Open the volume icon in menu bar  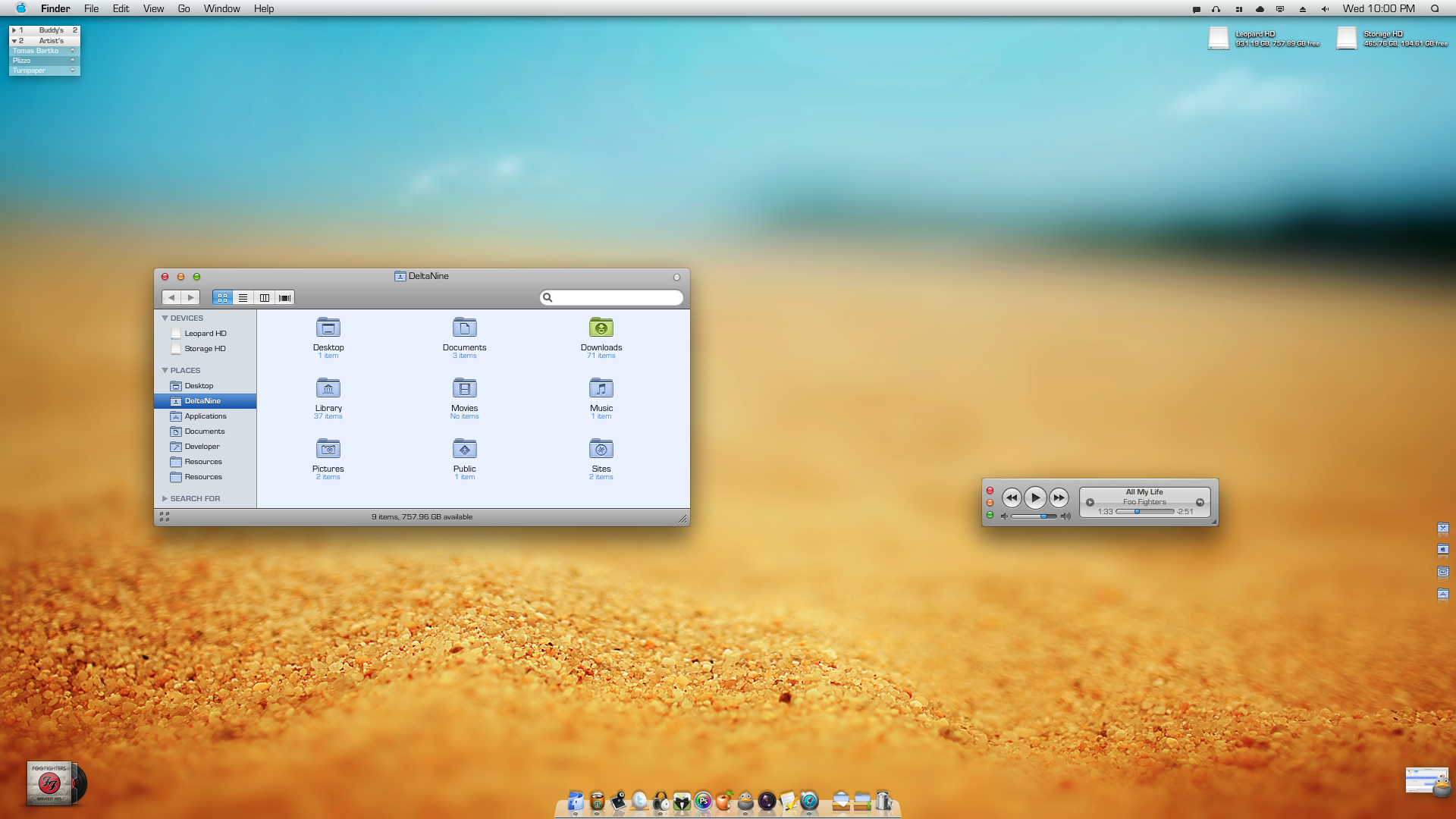click(x=1325, y=9)
